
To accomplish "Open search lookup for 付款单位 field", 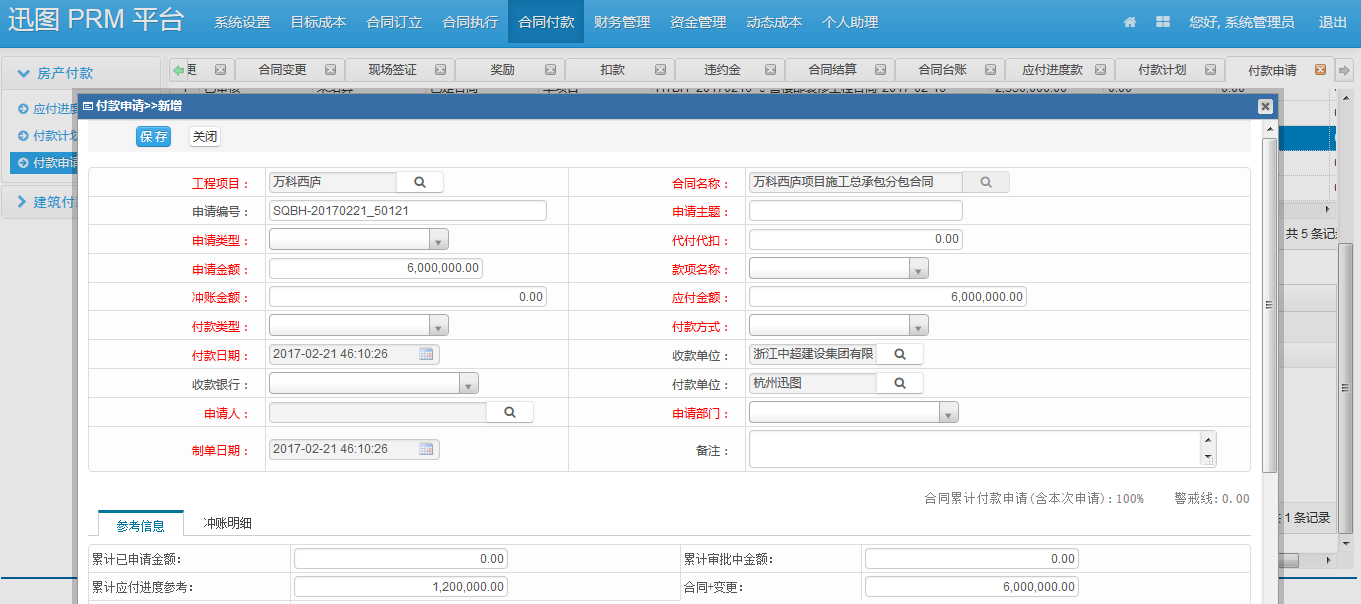I will [899, 383].
